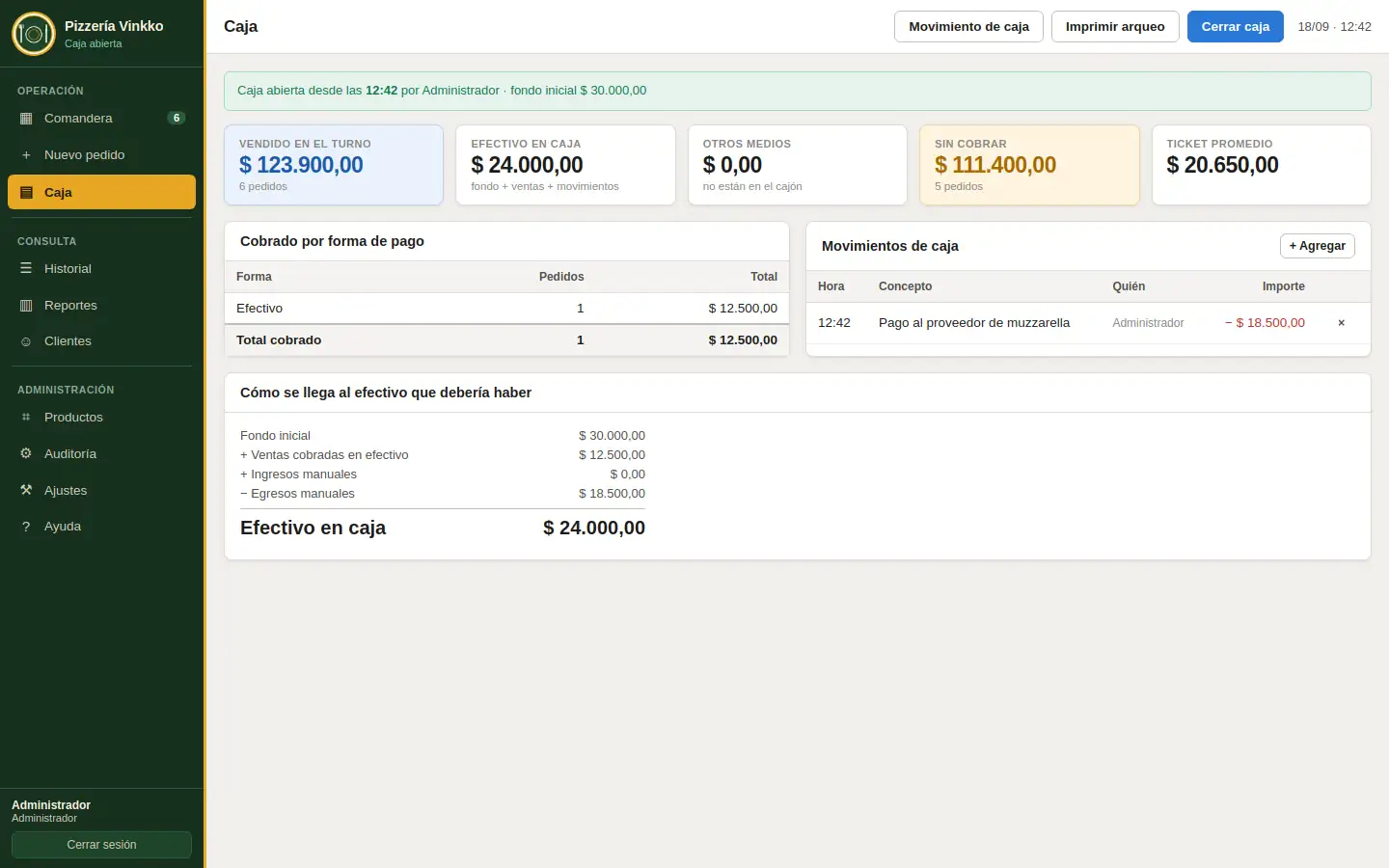The width and height of the screenshot is (1389, 868).
Task: Click the Auditoría gear icon
Action: [x=26, y=454]
